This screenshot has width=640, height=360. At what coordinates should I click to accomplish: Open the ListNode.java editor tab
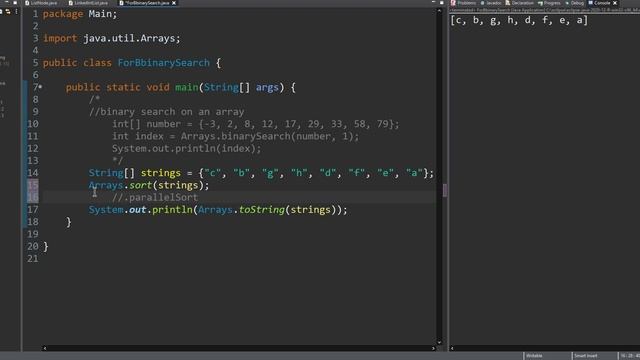(41, 3)
